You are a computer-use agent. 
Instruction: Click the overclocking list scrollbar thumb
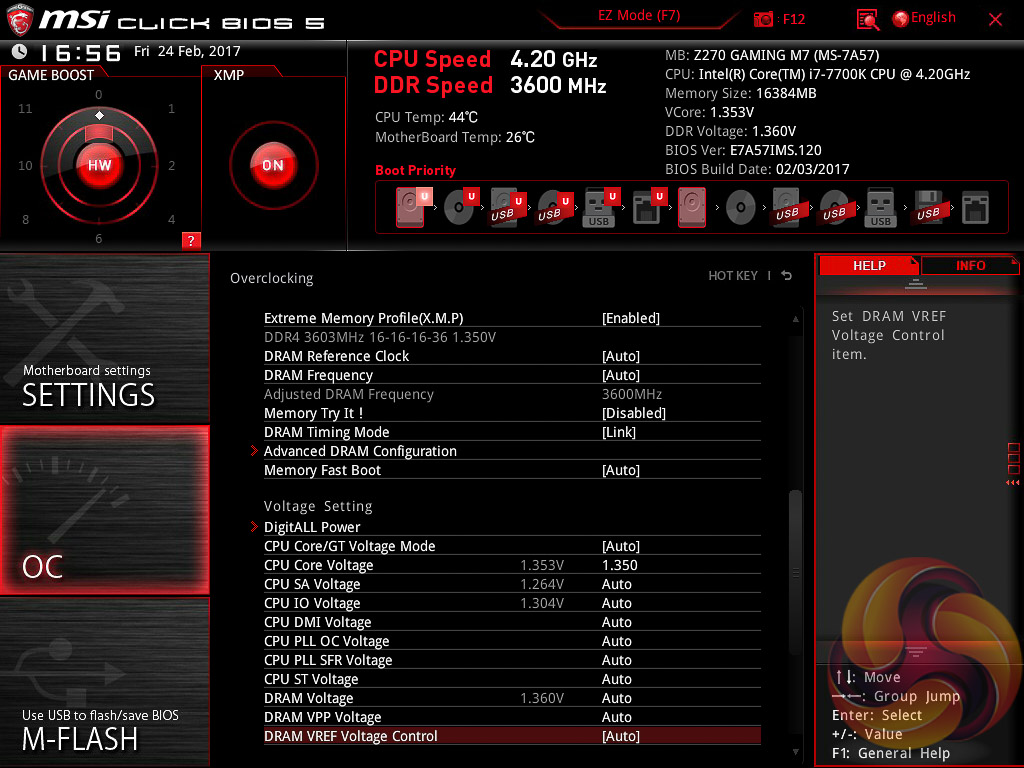pyautogui.click(x=795, y=572)
